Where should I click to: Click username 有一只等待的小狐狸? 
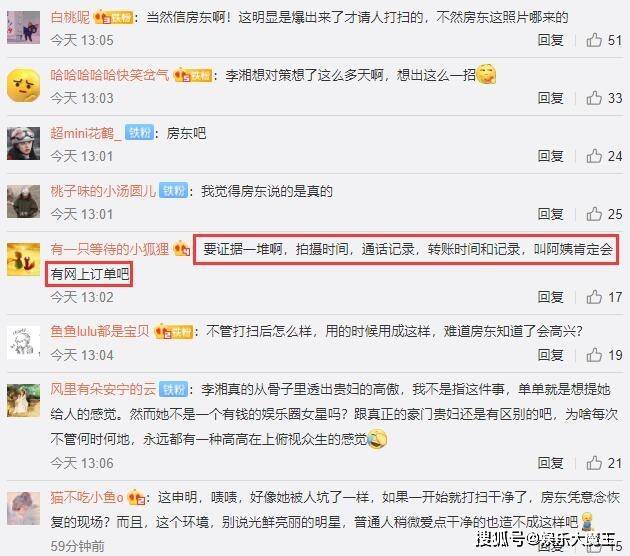[x=110, y=249]
